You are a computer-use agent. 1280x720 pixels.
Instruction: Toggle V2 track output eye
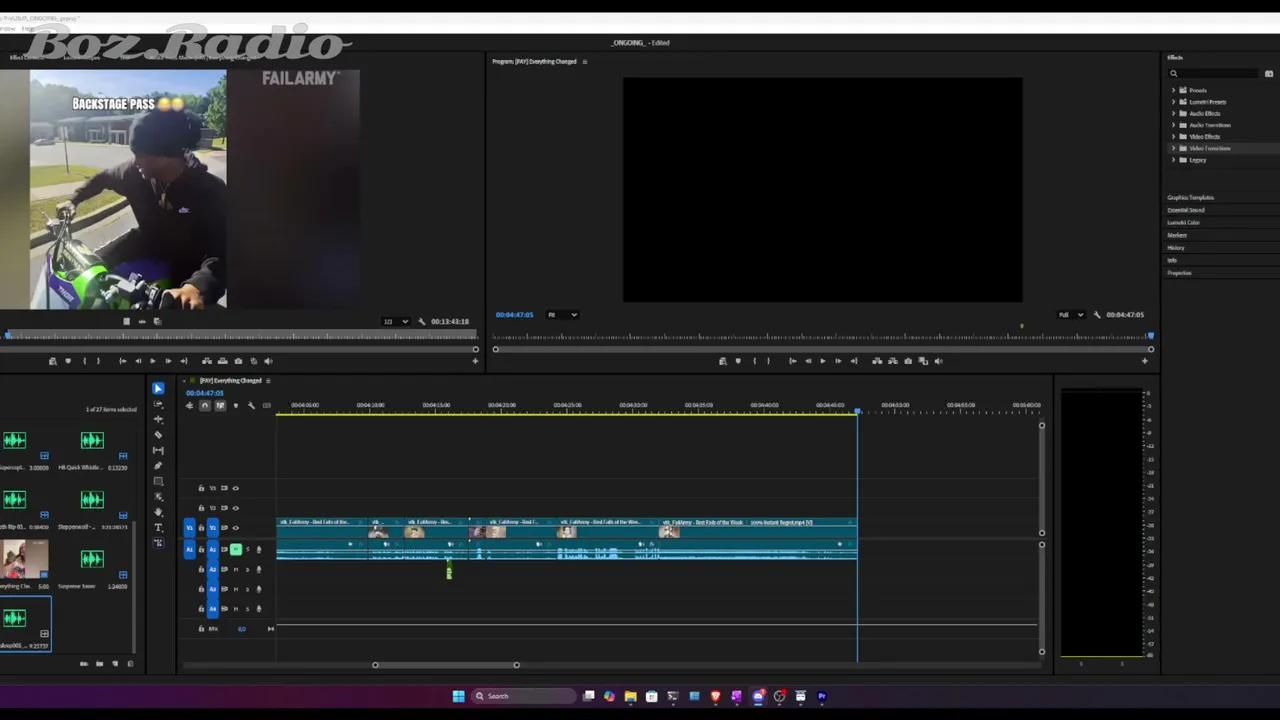[x=236, y=508]
